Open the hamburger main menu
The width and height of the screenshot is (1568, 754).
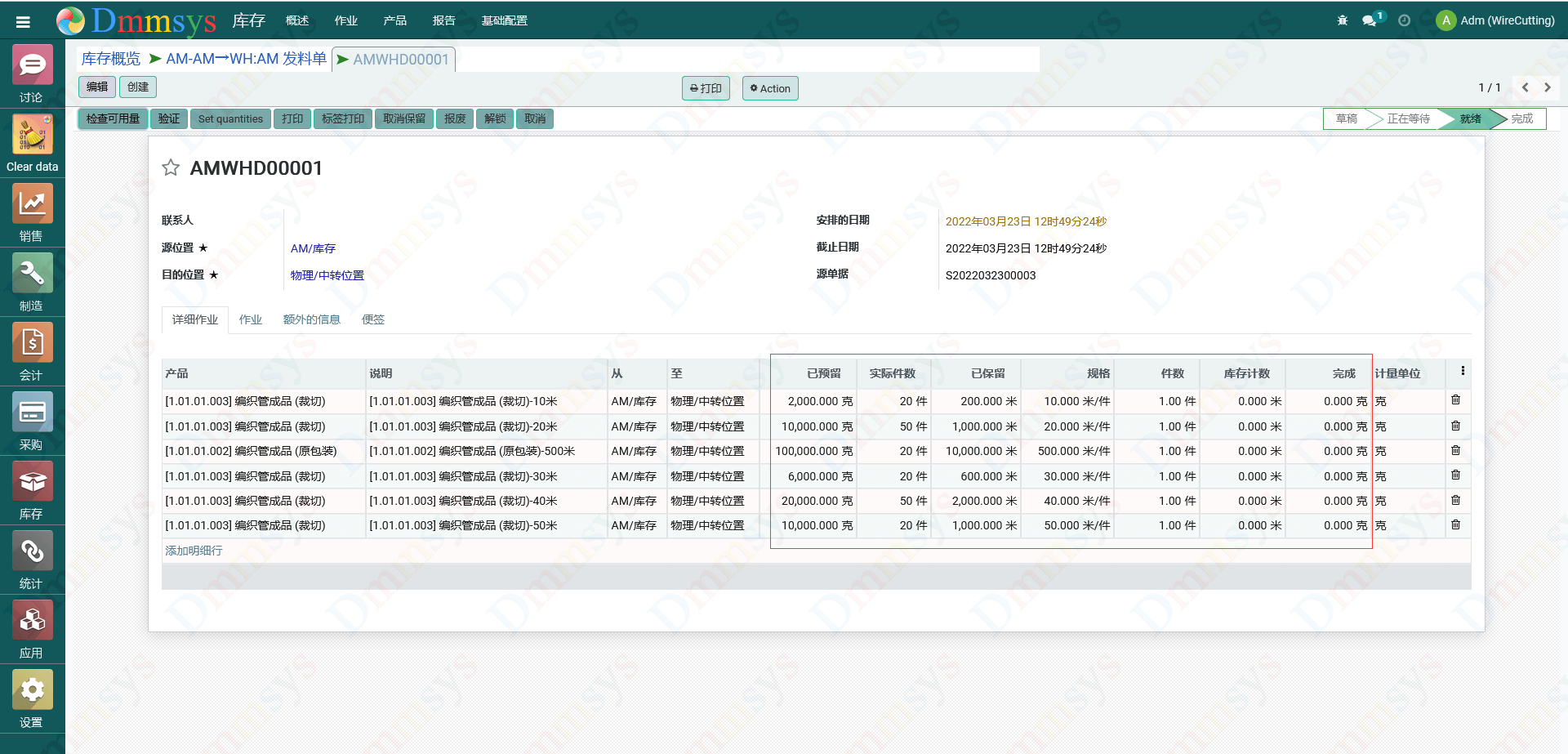point(23,22)
